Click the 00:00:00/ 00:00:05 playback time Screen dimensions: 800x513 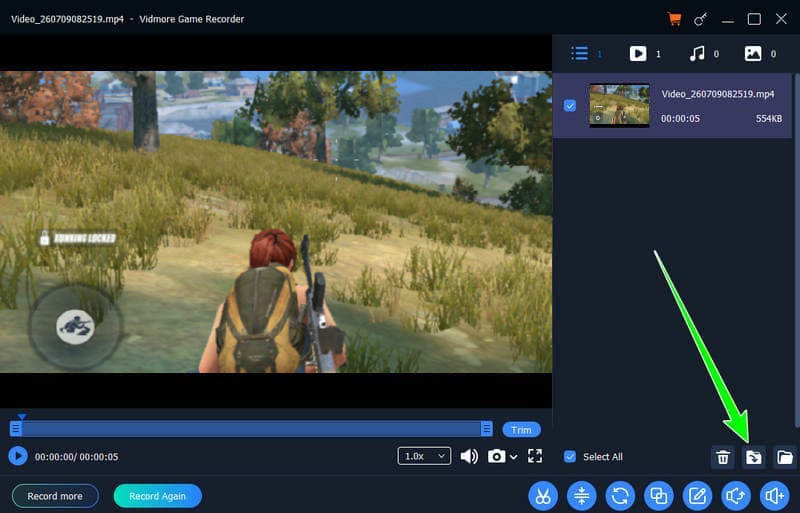click(77, 456)
